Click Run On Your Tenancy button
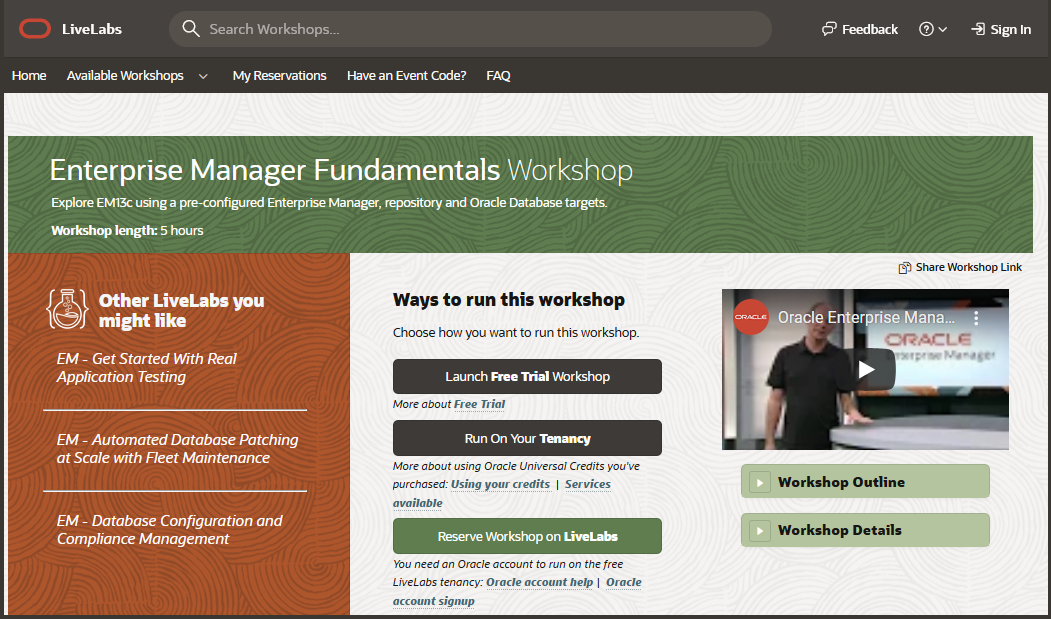This screenshot has height=619, width=1051. coord(528,438)
